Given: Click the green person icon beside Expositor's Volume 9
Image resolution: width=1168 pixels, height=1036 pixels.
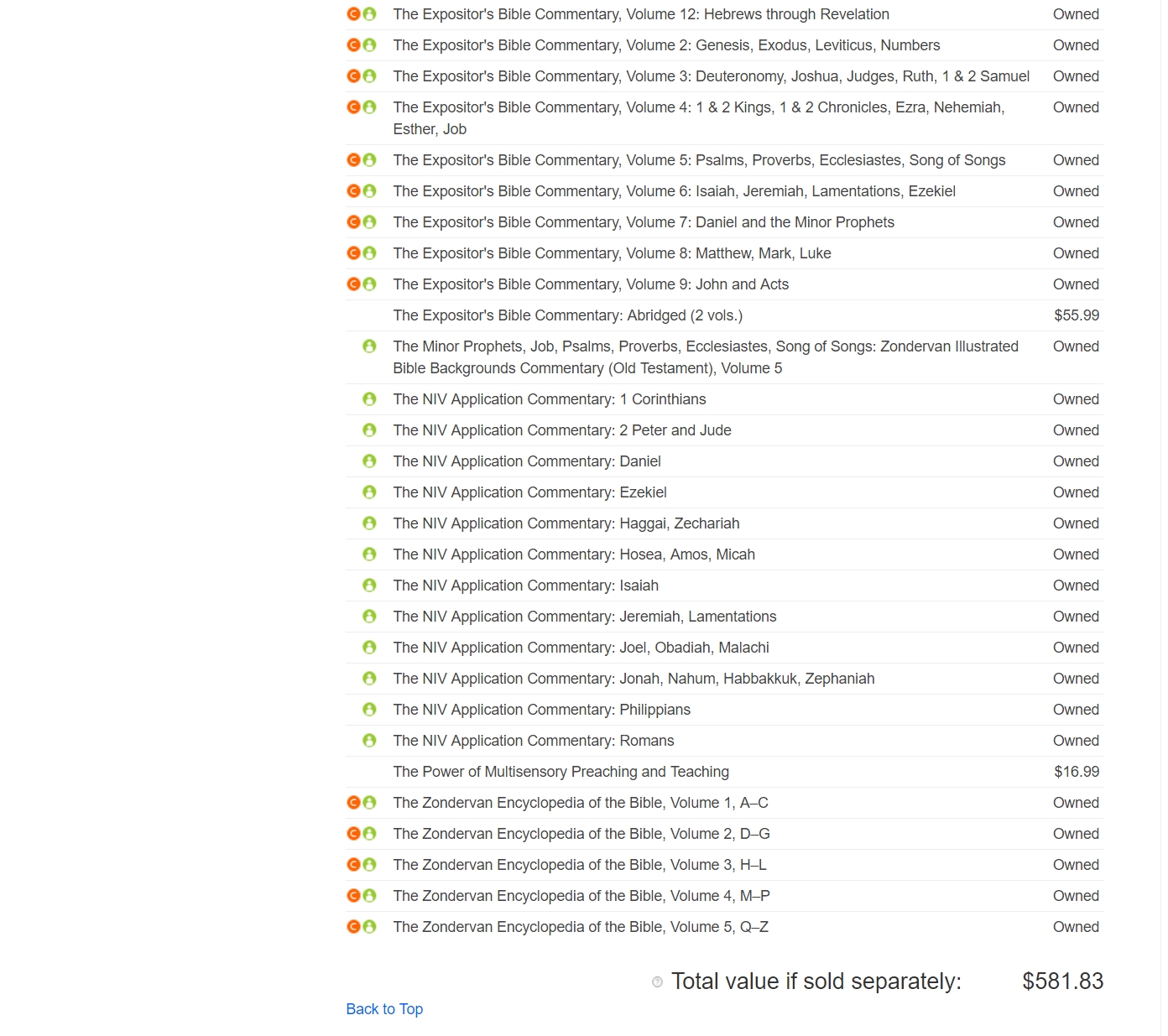Looking at the screenshot, I should click(369, 284).
